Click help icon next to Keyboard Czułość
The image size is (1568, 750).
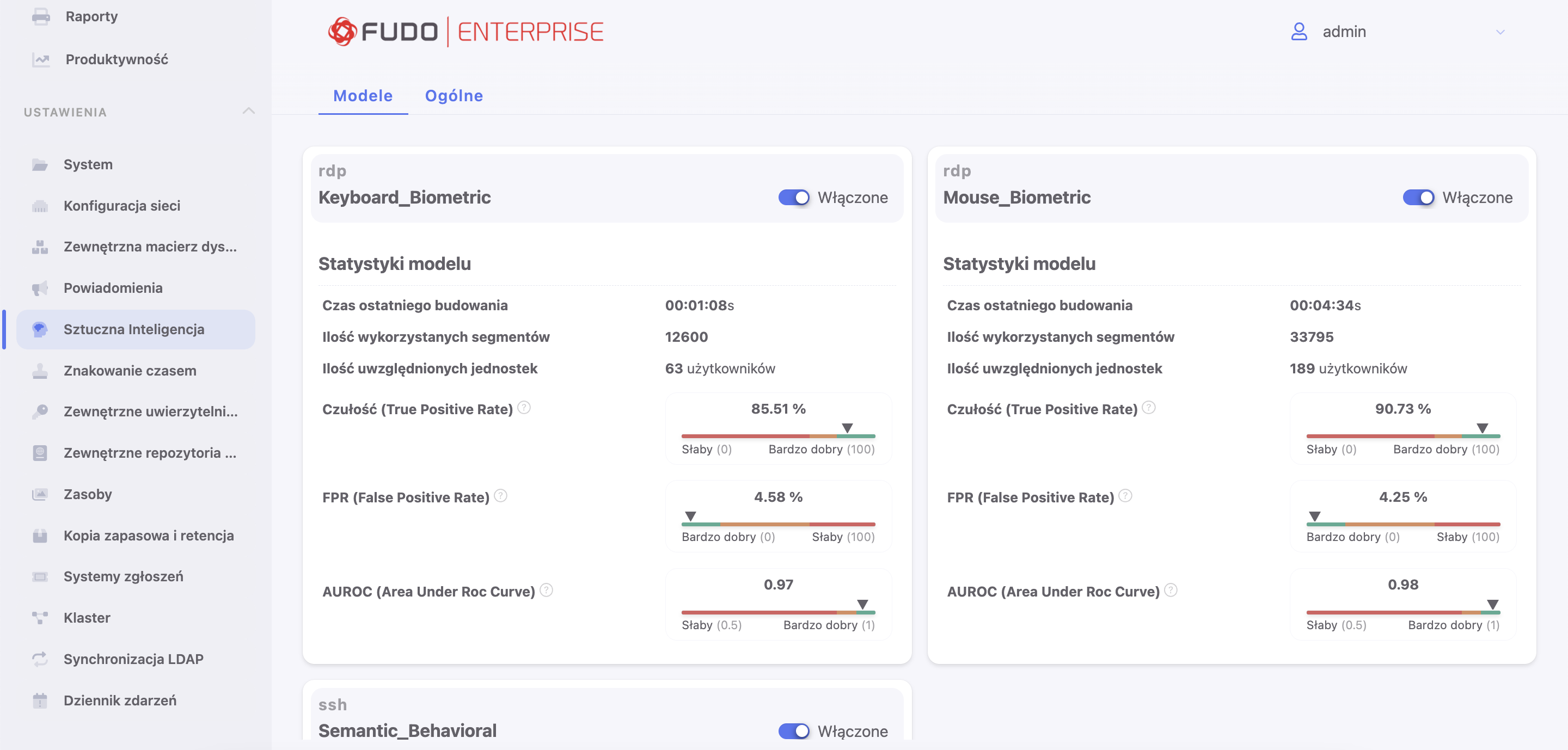click(x=523, y=408)
